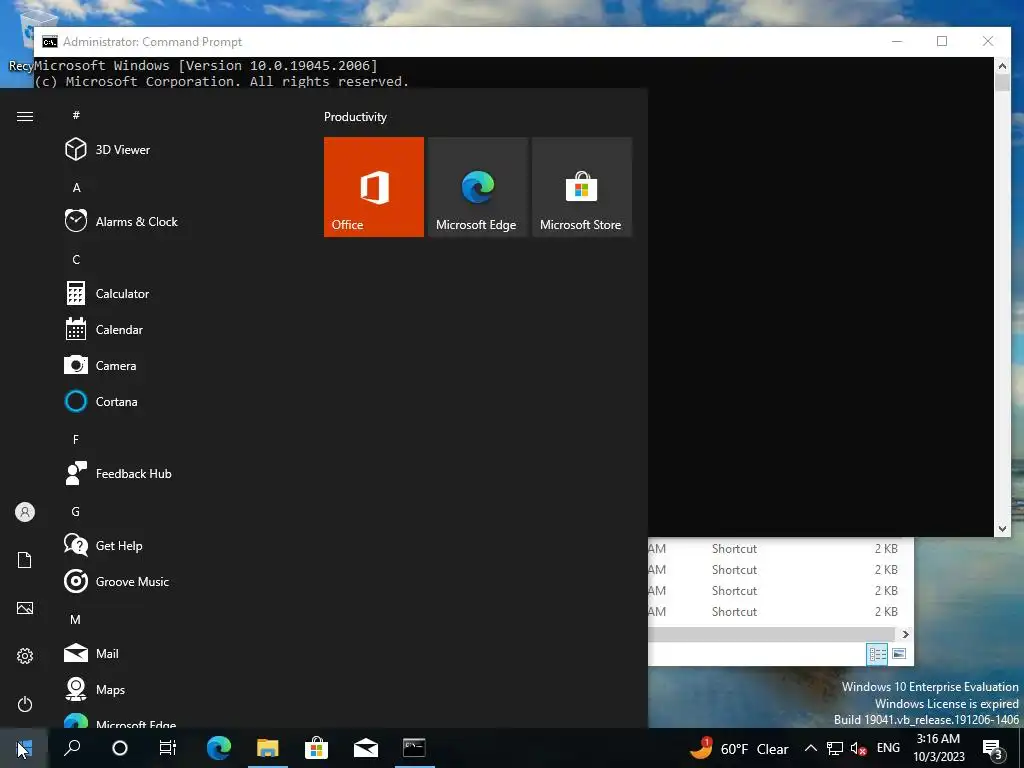This screenshot has width=1024, height=768.
Task: Expand the Start menu hamburger navigation
Action: pyautogui.click(x=25, y=116)
